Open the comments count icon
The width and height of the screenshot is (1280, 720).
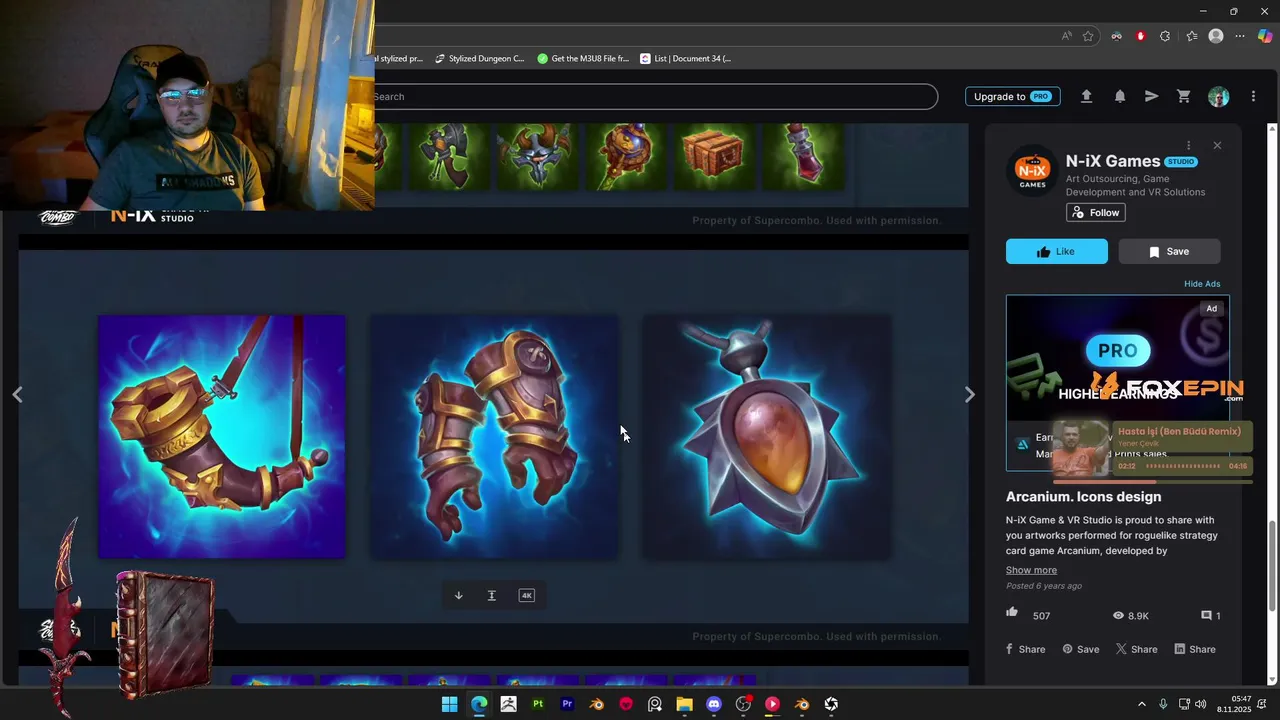[1206, 615]
